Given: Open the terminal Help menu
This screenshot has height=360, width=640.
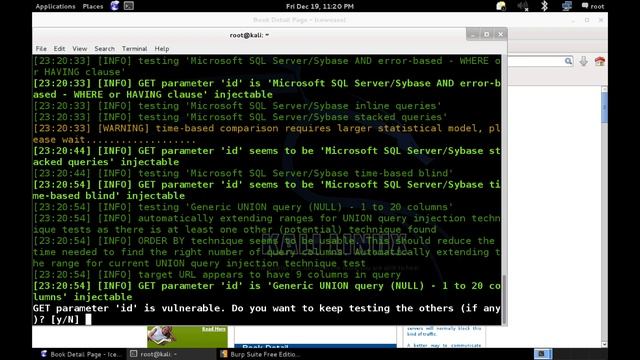Looking at the screenshot, I should pos(162,49).
